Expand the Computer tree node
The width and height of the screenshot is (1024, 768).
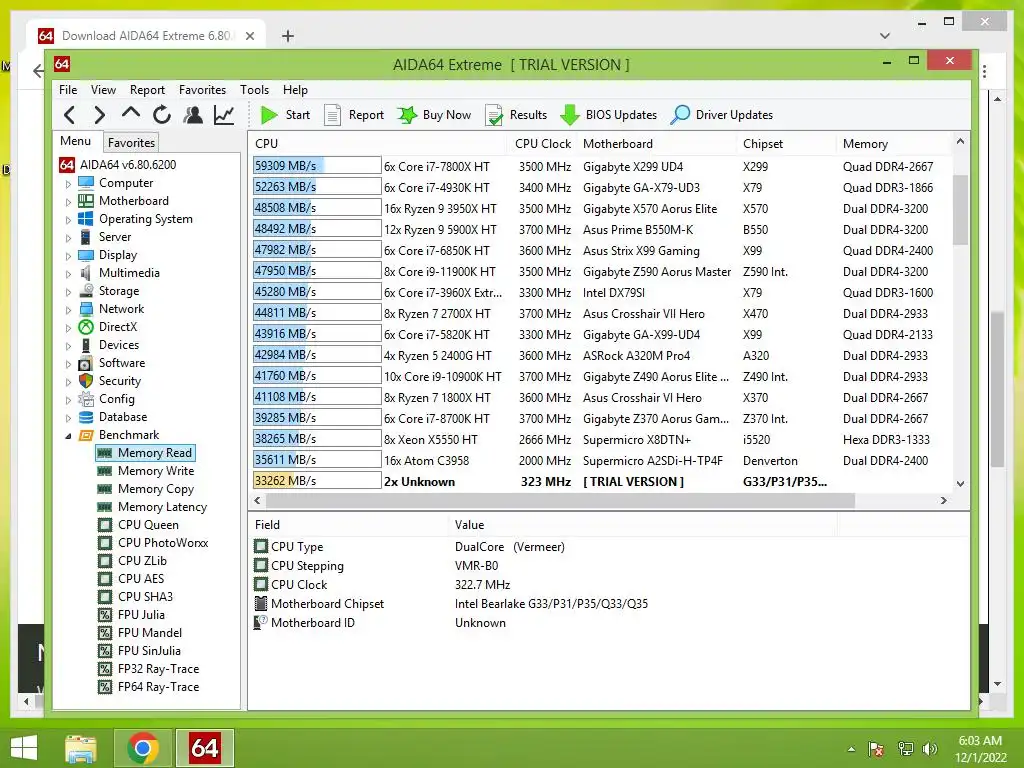pyautogui.click(x=68, y=184)
